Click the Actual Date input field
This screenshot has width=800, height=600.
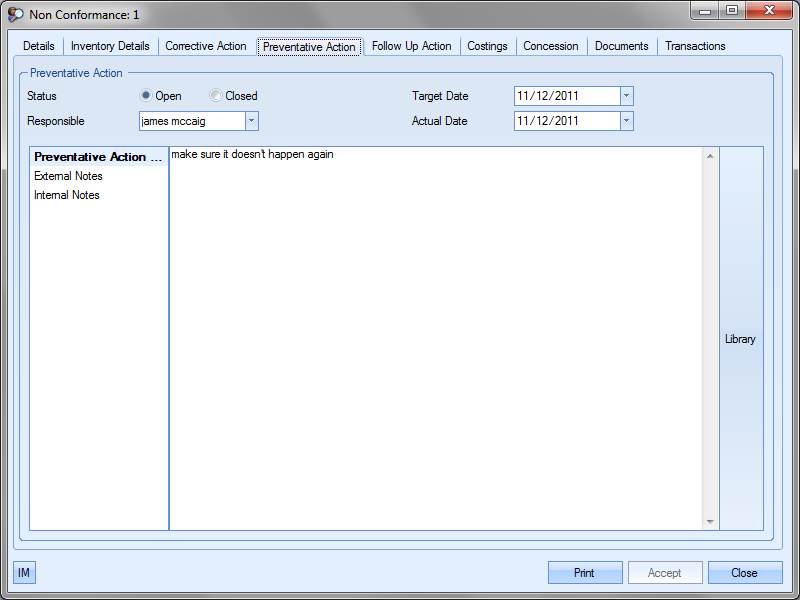tap(567, 121)
